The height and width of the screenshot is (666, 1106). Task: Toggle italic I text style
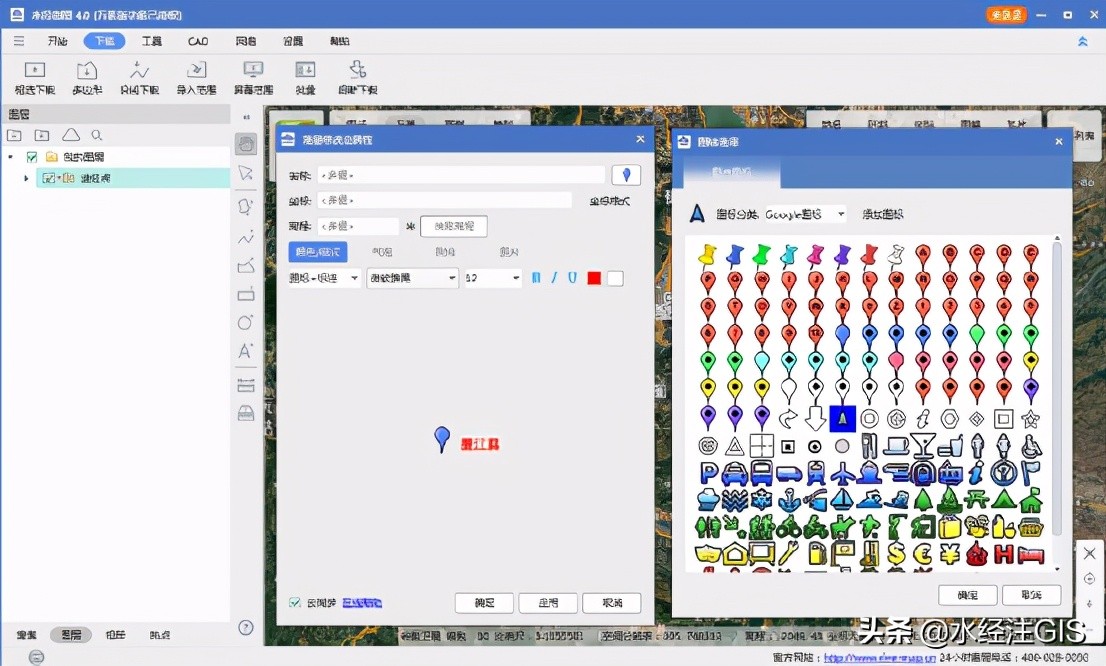pyautogui.click(x=554, y=278)
